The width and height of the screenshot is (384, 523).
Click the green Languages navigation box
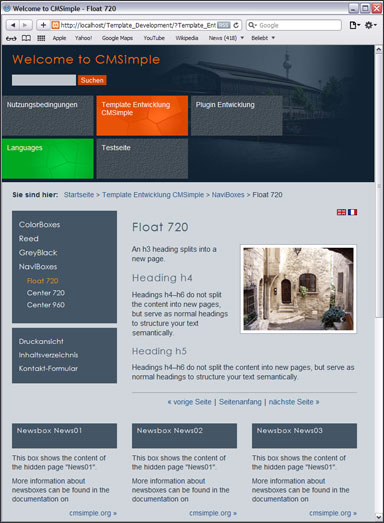[x=48, y=159]
